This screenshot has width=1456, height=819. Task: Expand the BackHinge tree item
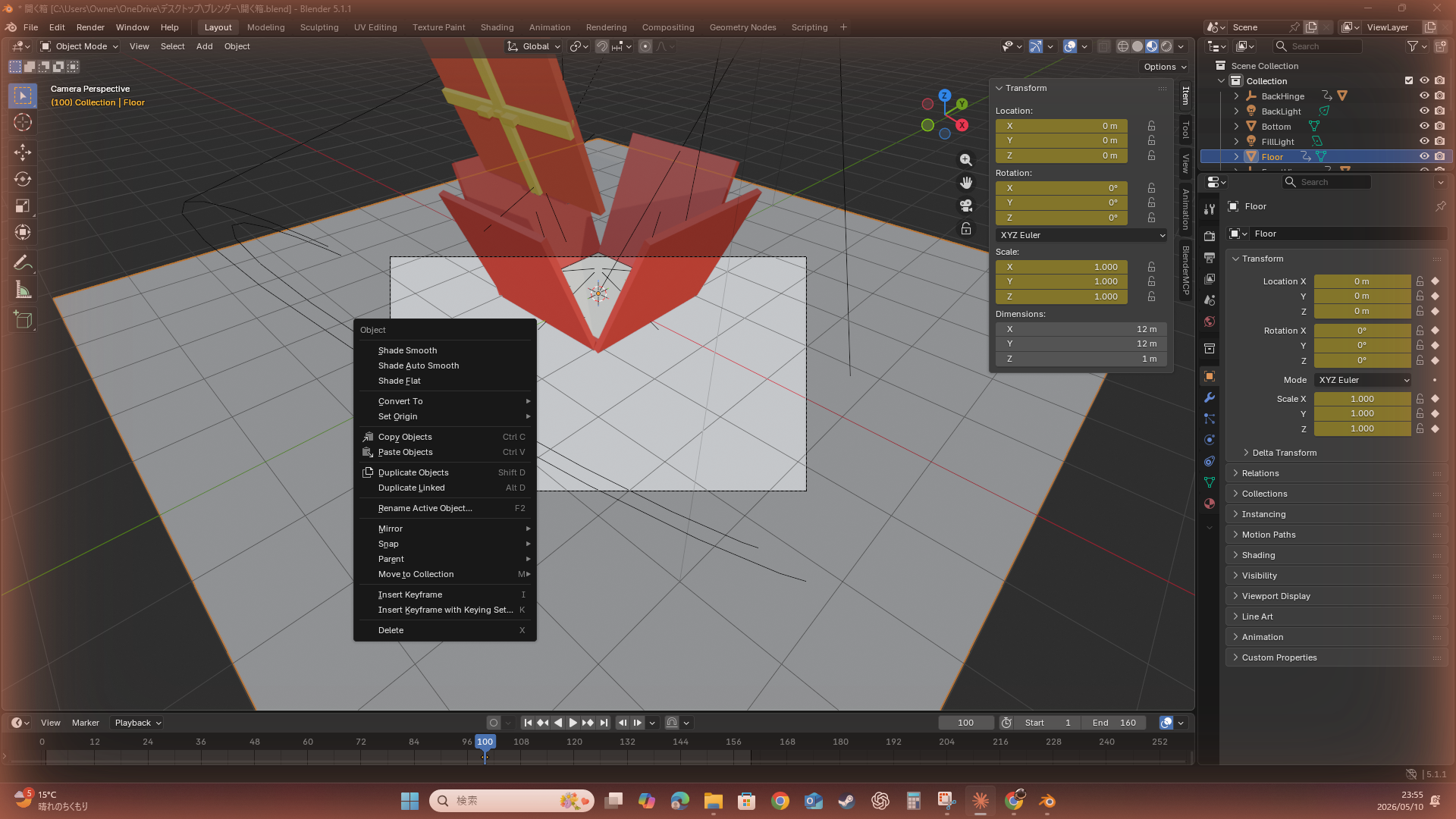[x=1236, y=96]
